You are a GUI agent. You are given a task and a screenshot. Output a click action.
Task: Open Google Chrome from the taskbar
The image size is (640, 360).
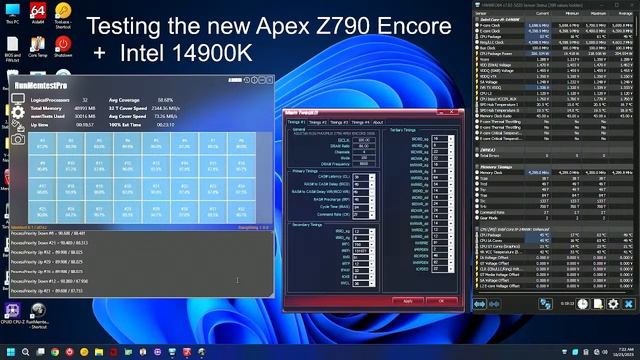[x=55, y=352]
